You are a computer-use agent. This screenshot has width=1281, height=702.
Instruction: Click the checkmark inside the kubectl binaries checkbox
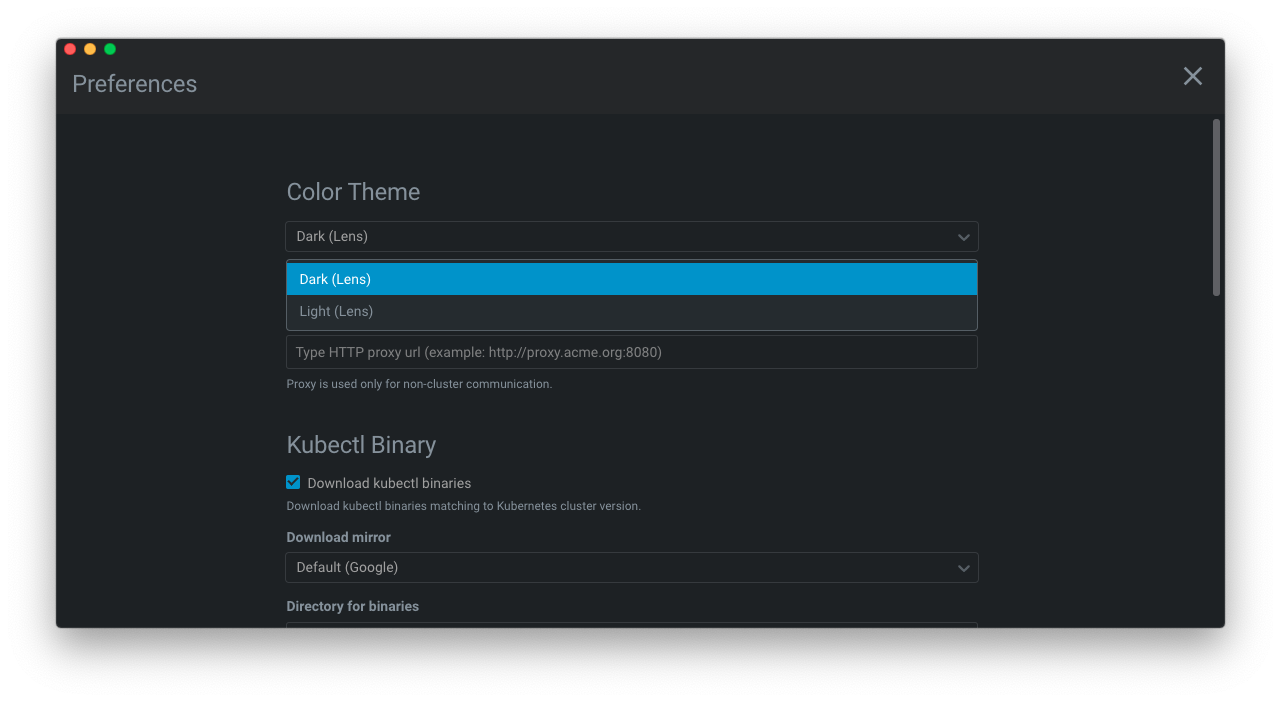coord(292,482)
